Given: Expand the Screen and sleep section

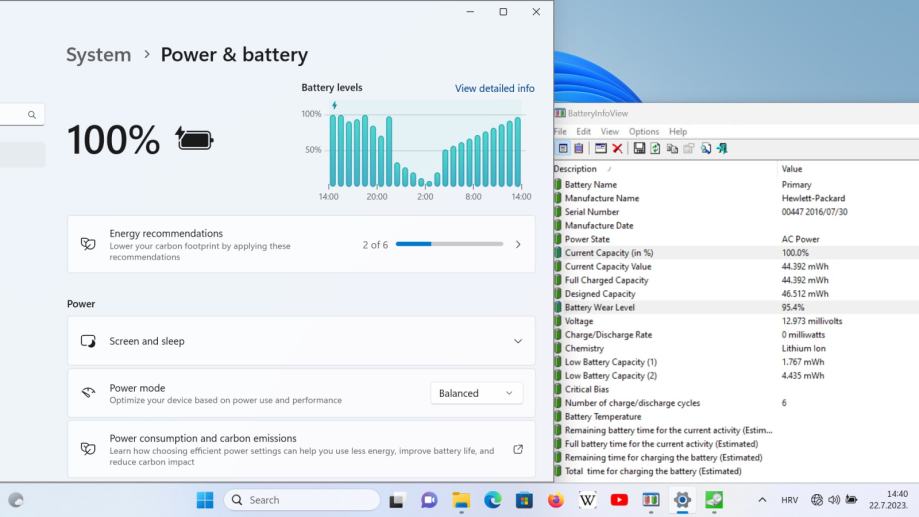Looking at the screenshot, I should (x=517, y=341).
